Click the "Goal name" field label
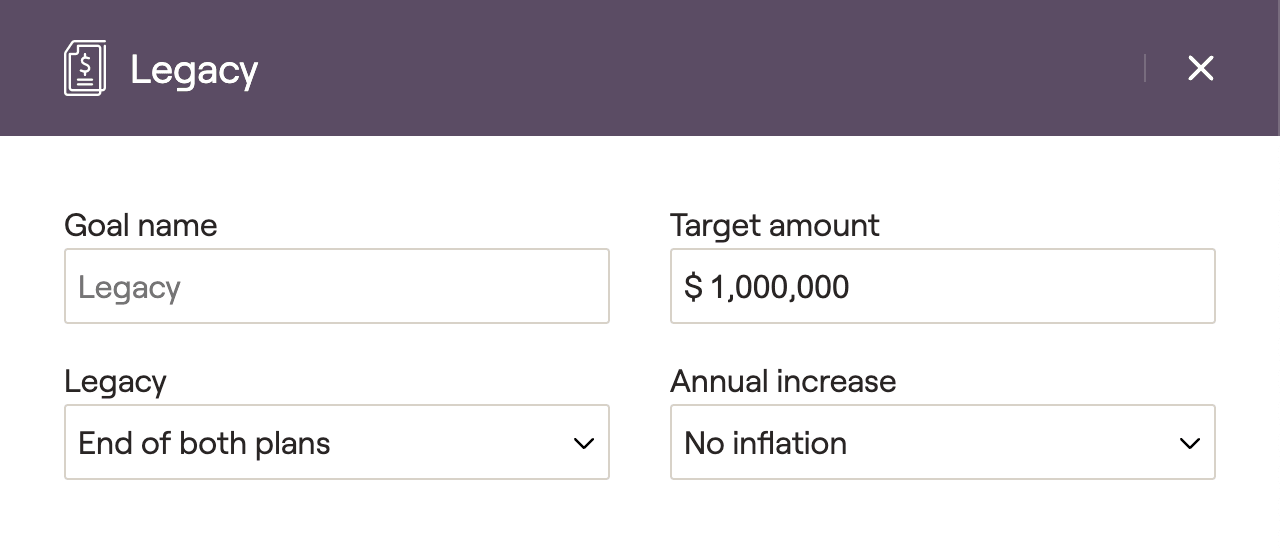The height and width of the screenshot is (550, 1280). [140, 225]
